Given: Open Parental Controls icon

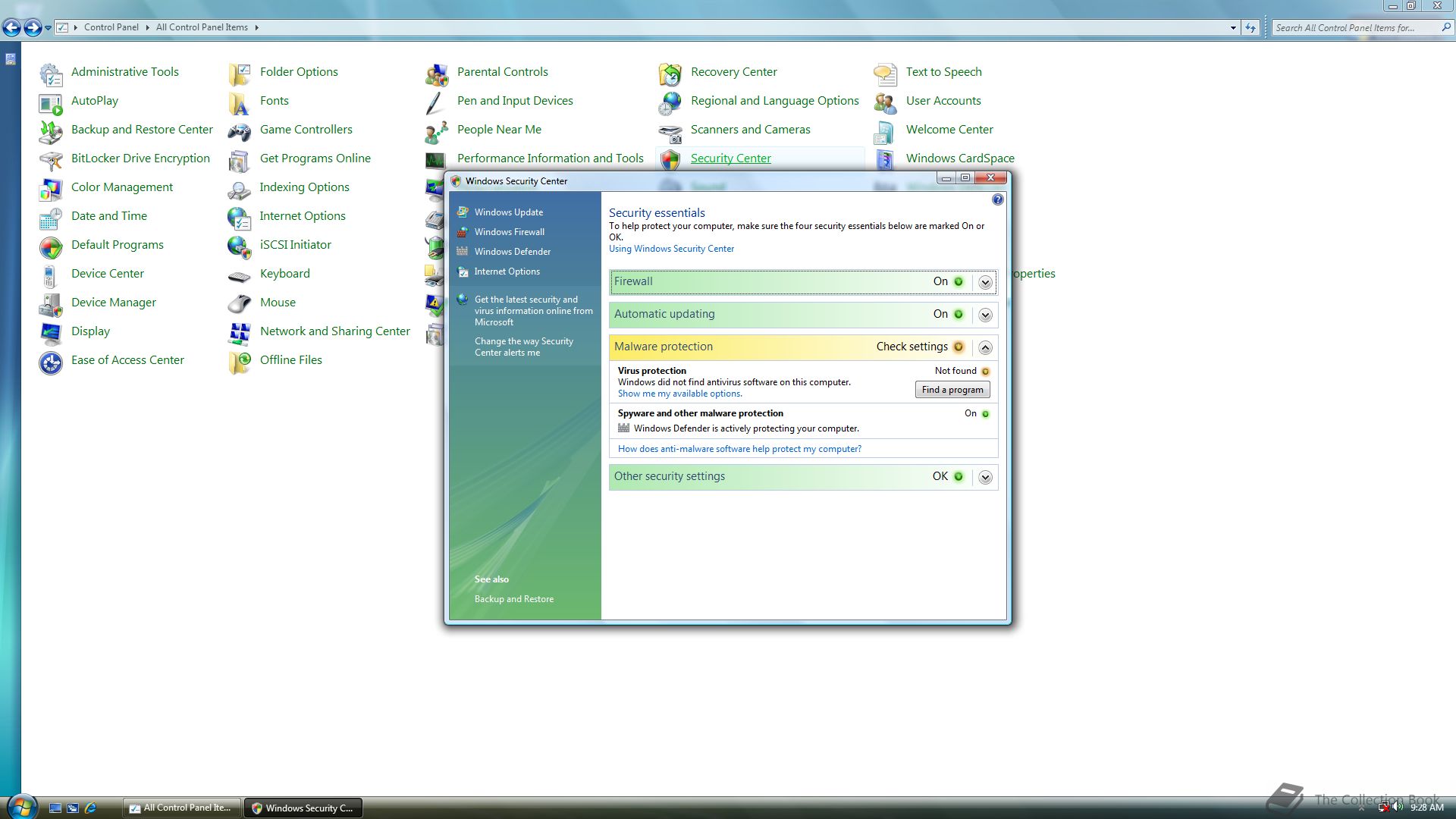Looking at the screenshot, I should pyautogui.click(x=437, y=74).
